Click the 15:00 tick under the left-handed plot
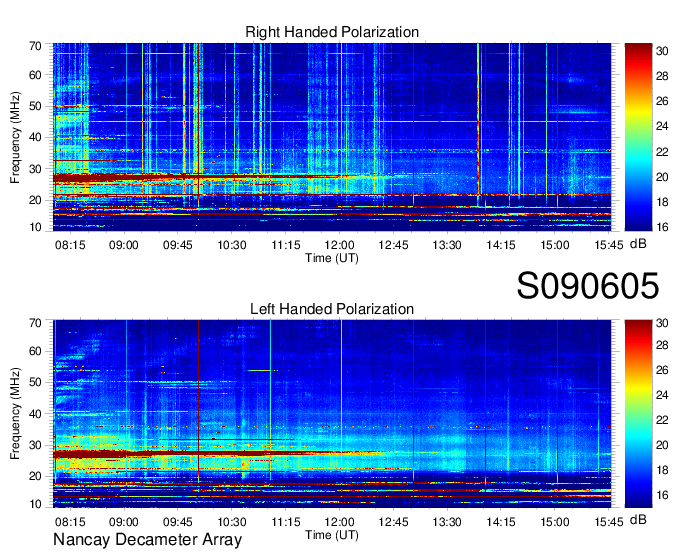 [x=555, y=522]
